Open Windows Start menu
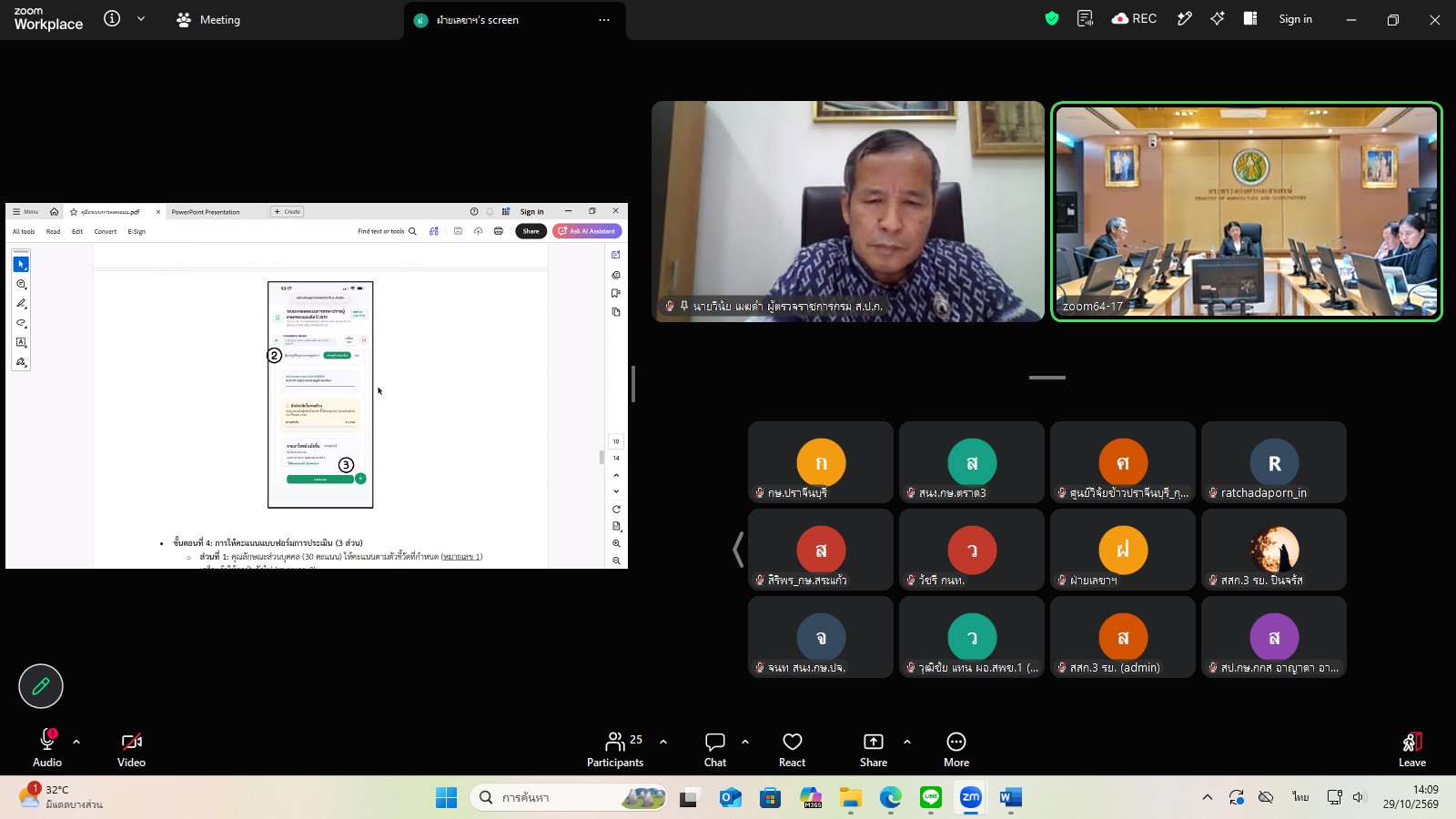 pyautogui.click(x=446, y=798)
